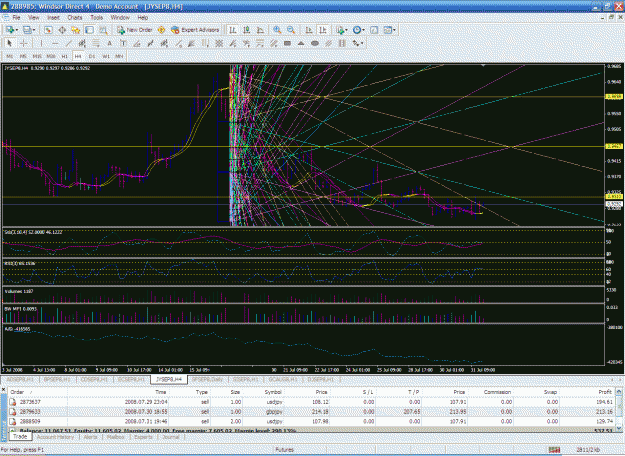Toggle the Expert Advisors button
Image resolution: width=625 pixels, height=456 pixels.
coord(195,30)
